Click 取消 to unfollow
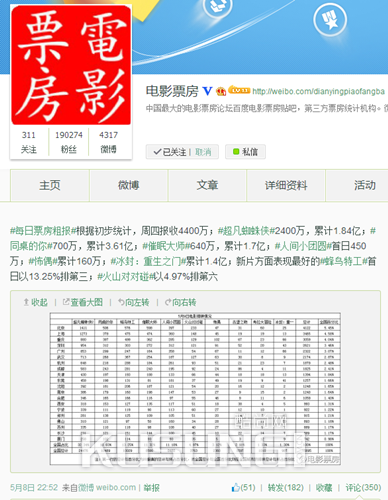This screenshot has height=500, width=388. (x=203, y=152)
